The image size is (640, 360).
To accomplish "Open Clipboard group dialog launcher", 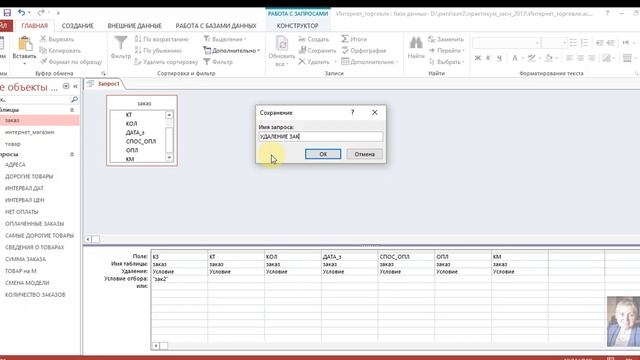I will tap(104, 73).
